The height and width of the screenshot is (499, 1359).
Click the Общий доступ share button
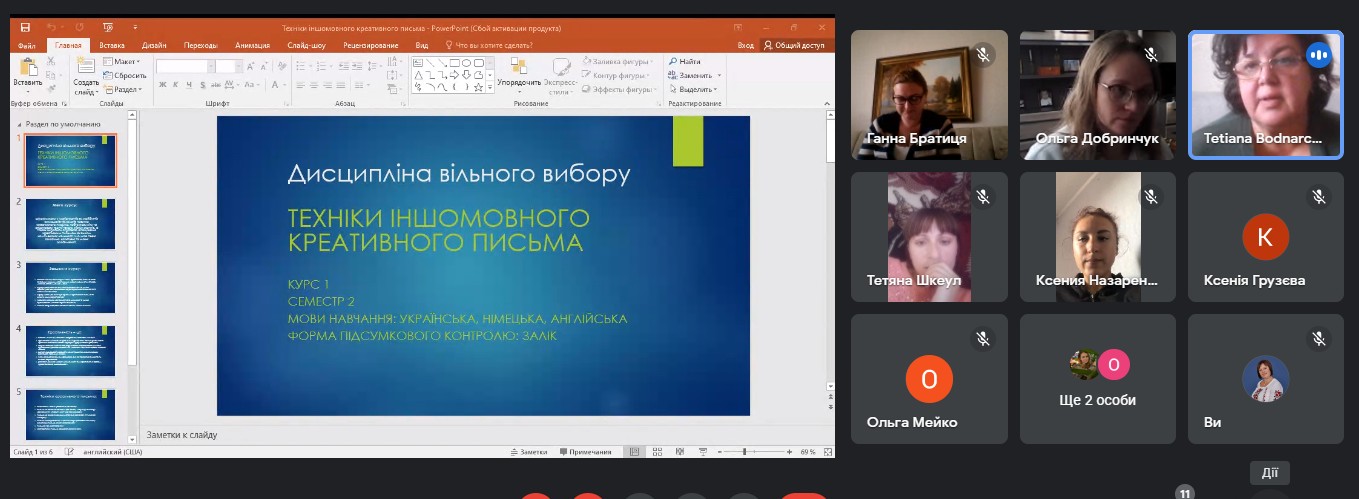(795, 45)
